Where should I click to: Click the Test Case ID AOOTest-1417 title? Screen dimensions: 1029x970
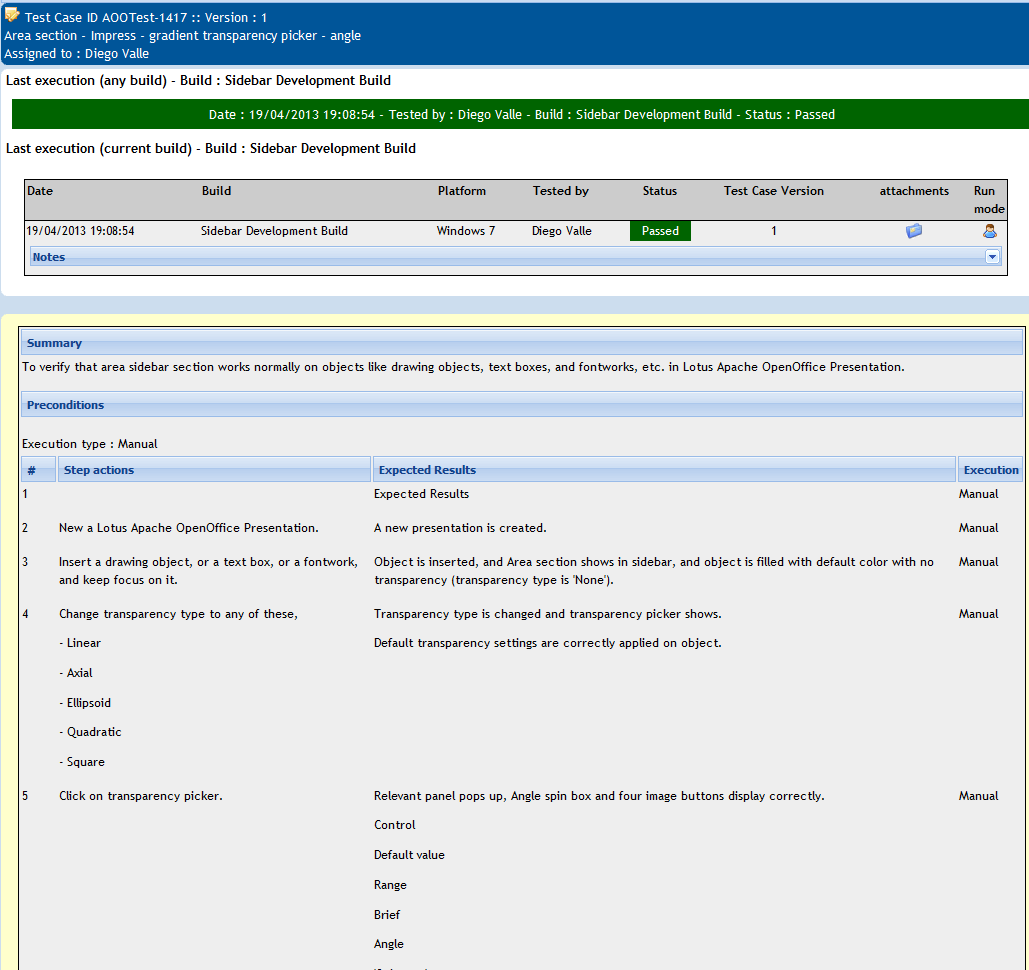146,18
